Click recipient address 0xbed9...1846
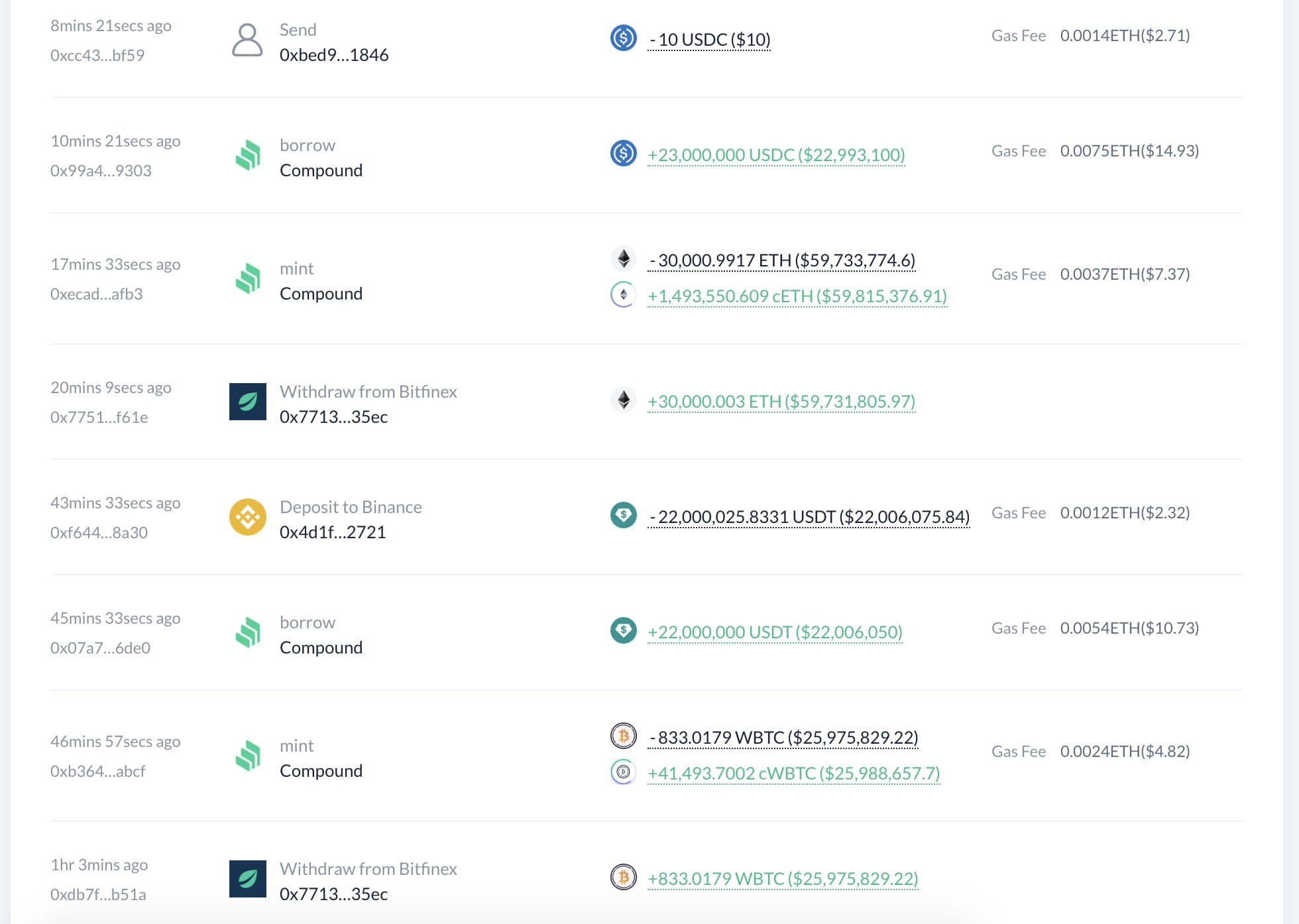 333,55
